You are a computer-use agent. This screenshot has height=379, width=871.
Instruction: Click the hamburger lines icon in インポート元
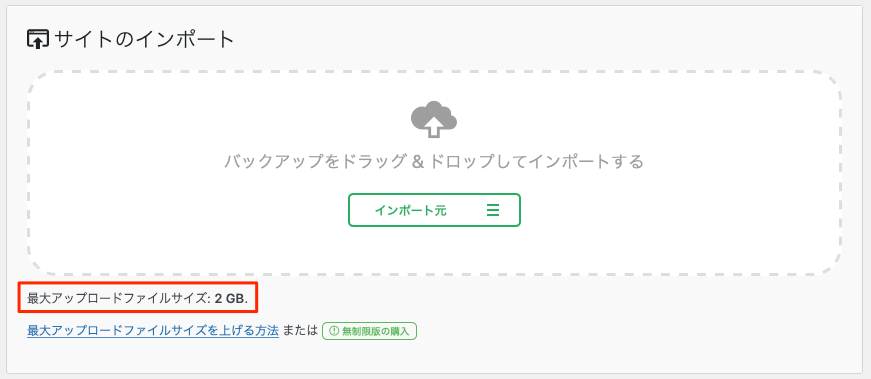493,210
